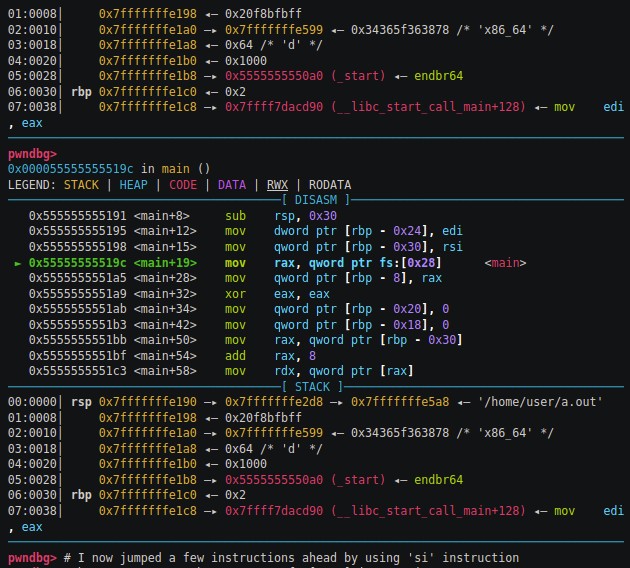Image resolution: width=630 pixels, height=568 pixels.
Task: Click the <main> annotation beside main+19
Action: click(x=505, y=263)
